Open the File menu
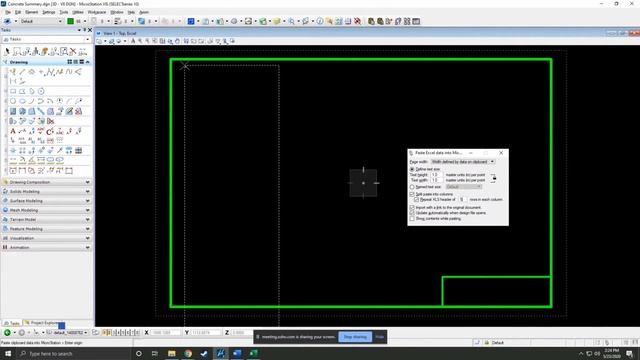640x360 pixels. point(8,12)
